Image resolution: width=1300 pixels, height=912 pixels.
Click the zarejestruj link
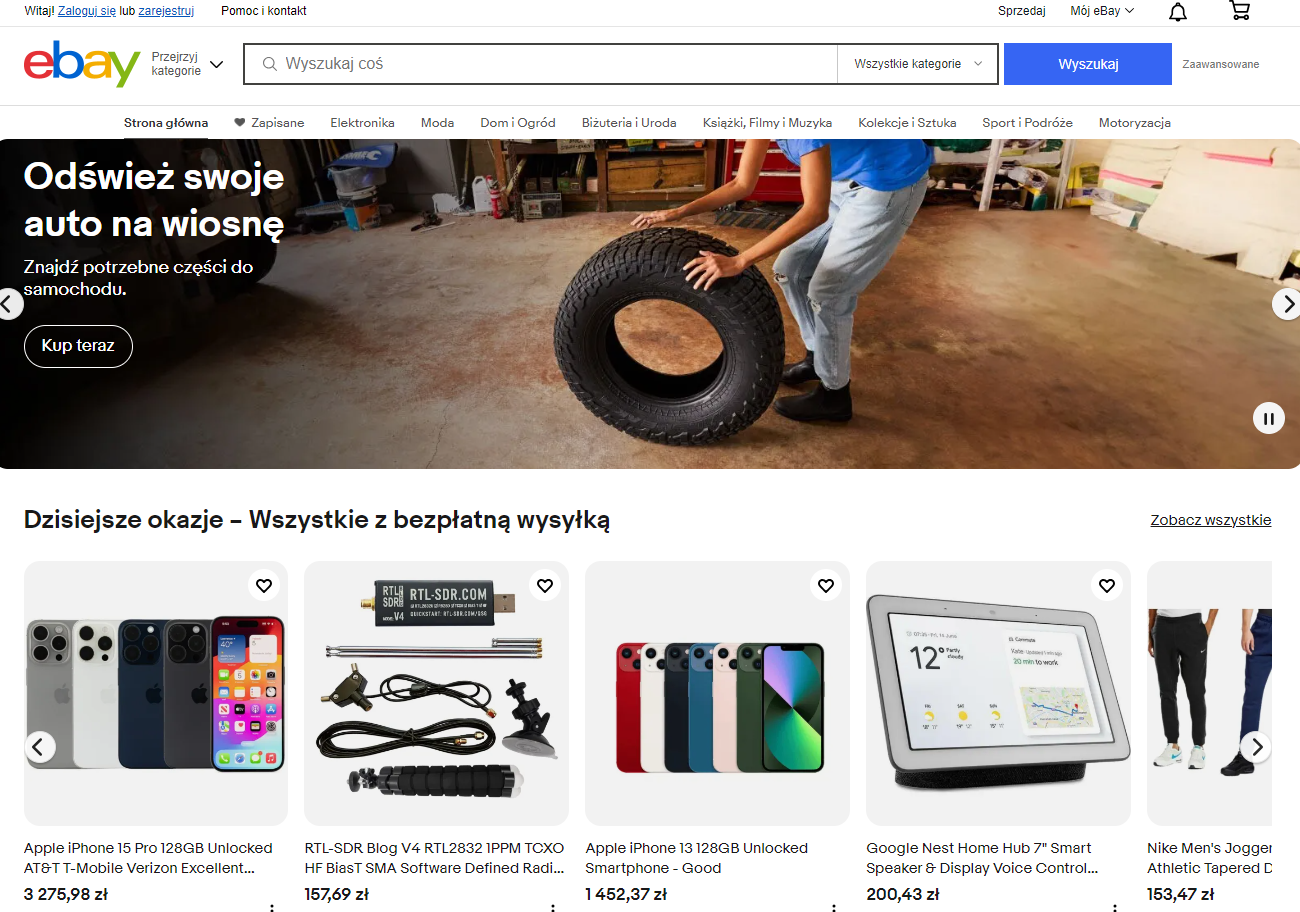[x=166, y=11]
